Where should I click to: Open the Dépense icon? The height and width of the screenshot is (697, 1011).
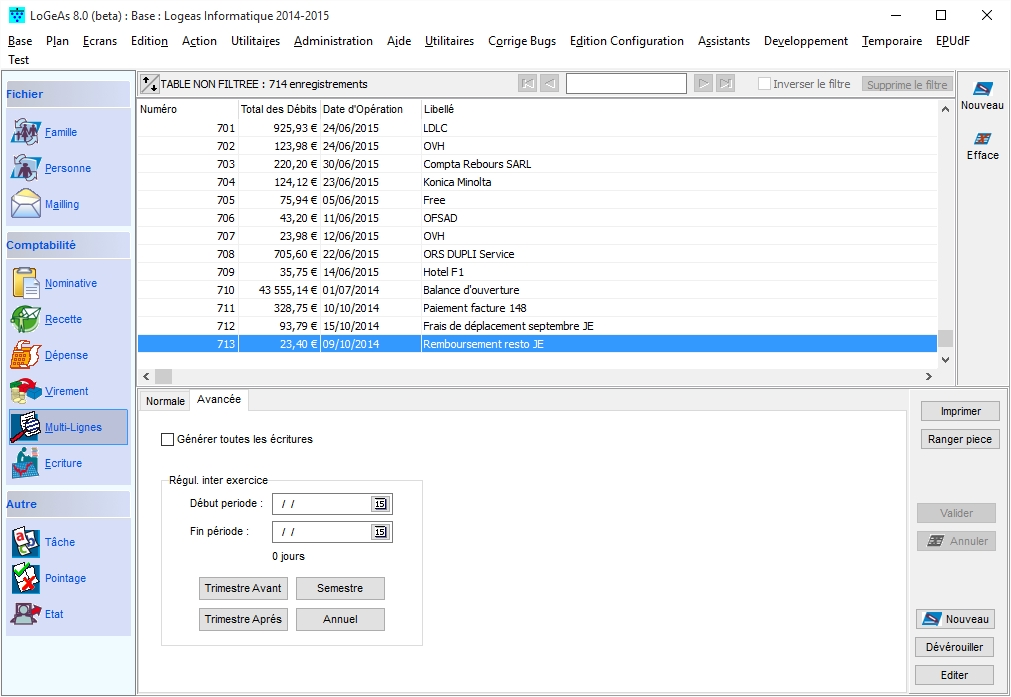(x=25, y=355)
